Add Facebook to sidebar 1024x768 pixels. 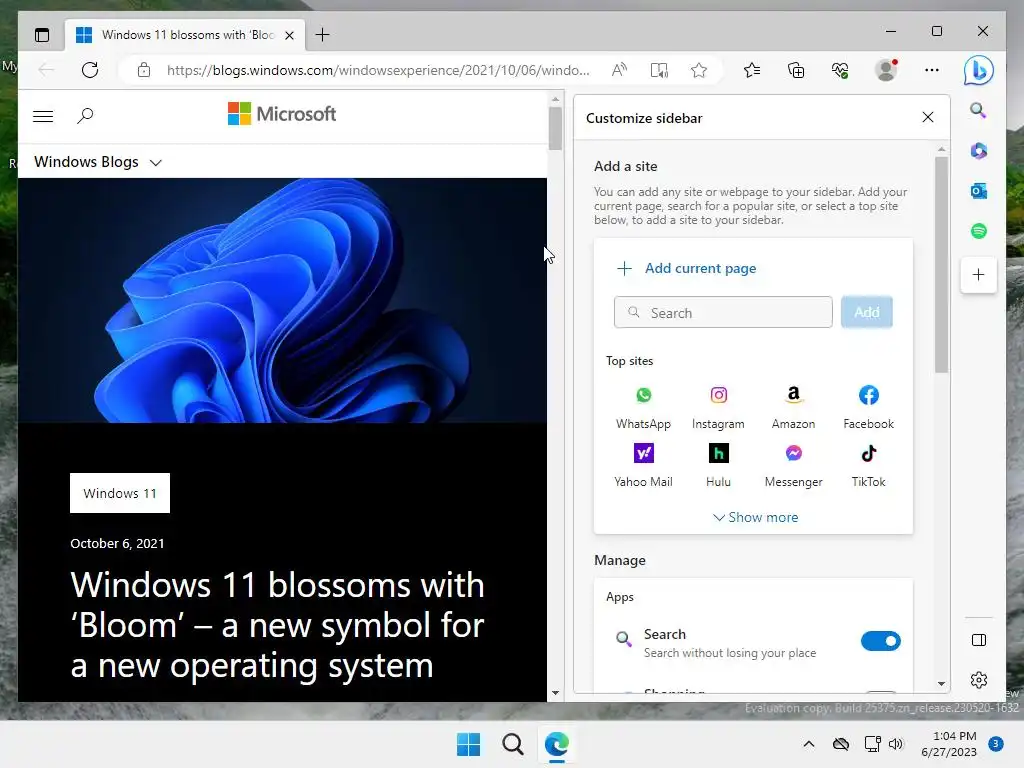[869, 407]
